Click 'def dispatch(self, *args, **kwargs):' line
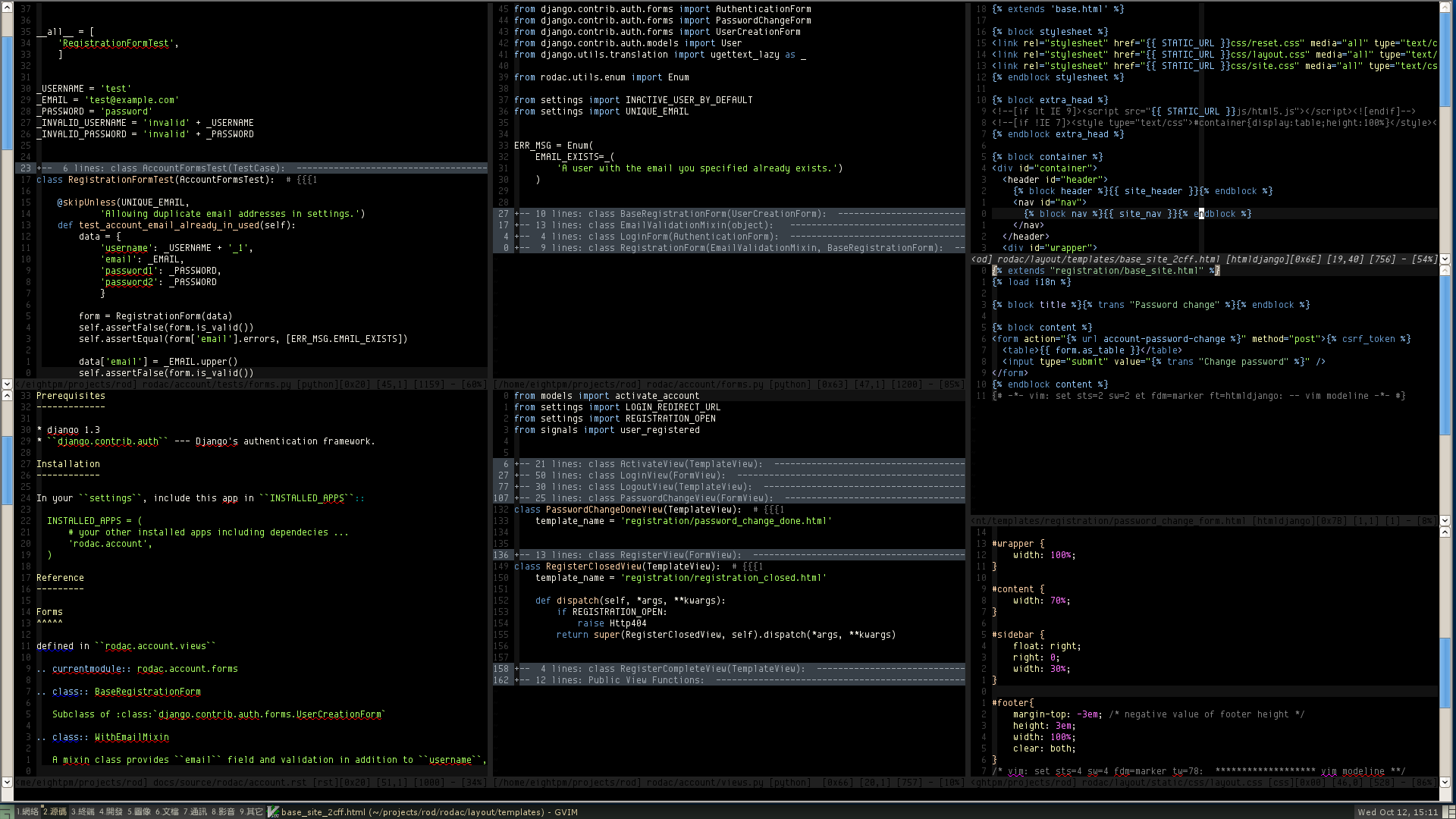 [630, 601]
